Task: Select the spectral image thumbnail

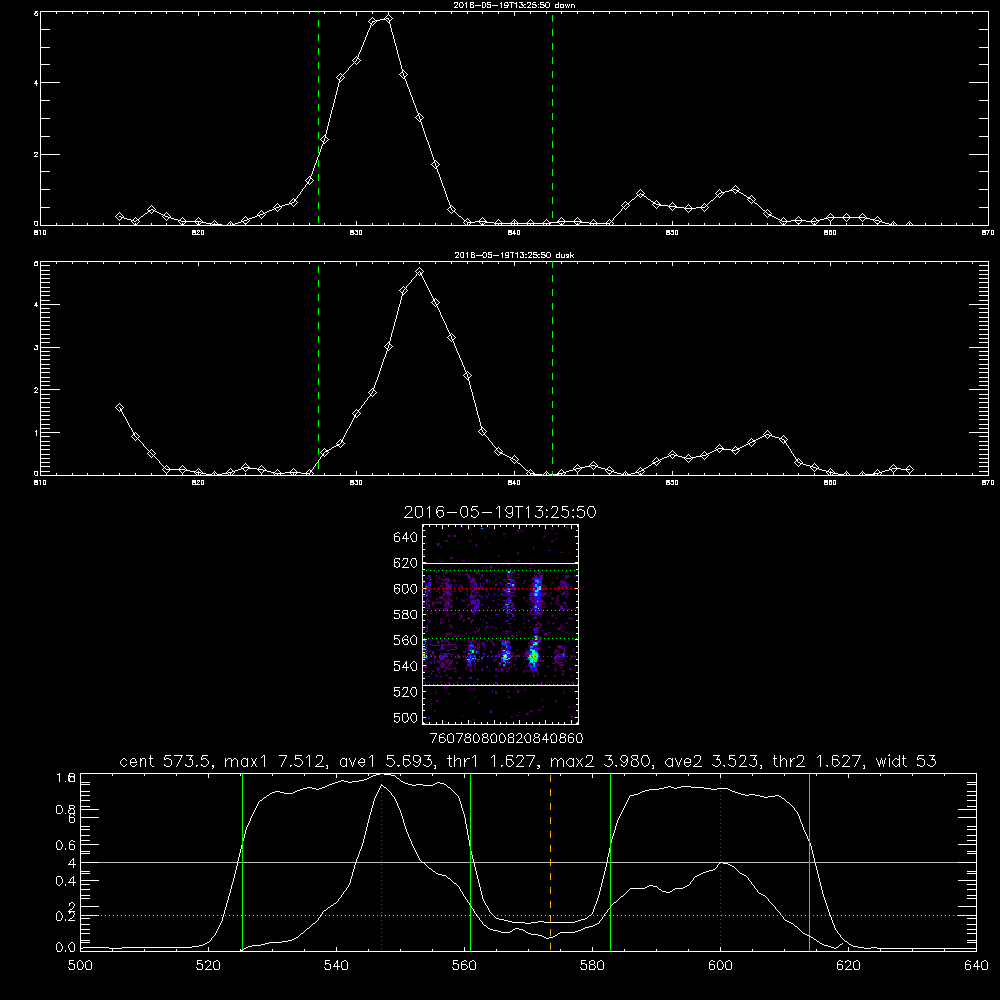Action: pos(500,624)
